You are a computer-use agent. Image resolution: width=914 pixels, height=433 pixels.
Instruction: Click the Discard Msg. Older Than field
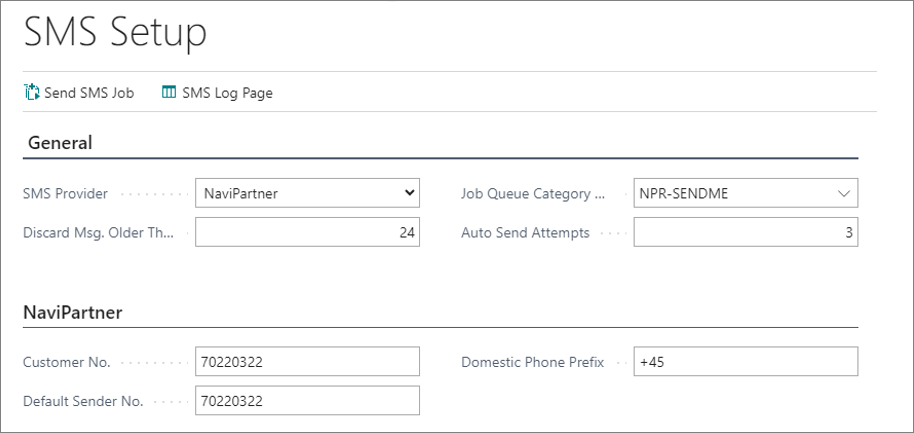click(x=307, y=233)
